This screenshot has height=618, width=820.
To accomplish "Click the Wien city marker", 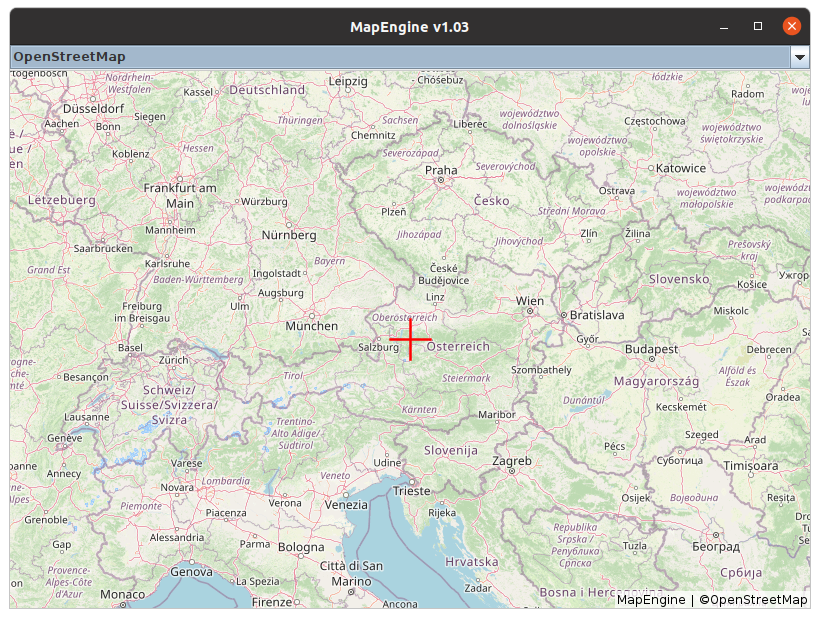I will (530, 311).
